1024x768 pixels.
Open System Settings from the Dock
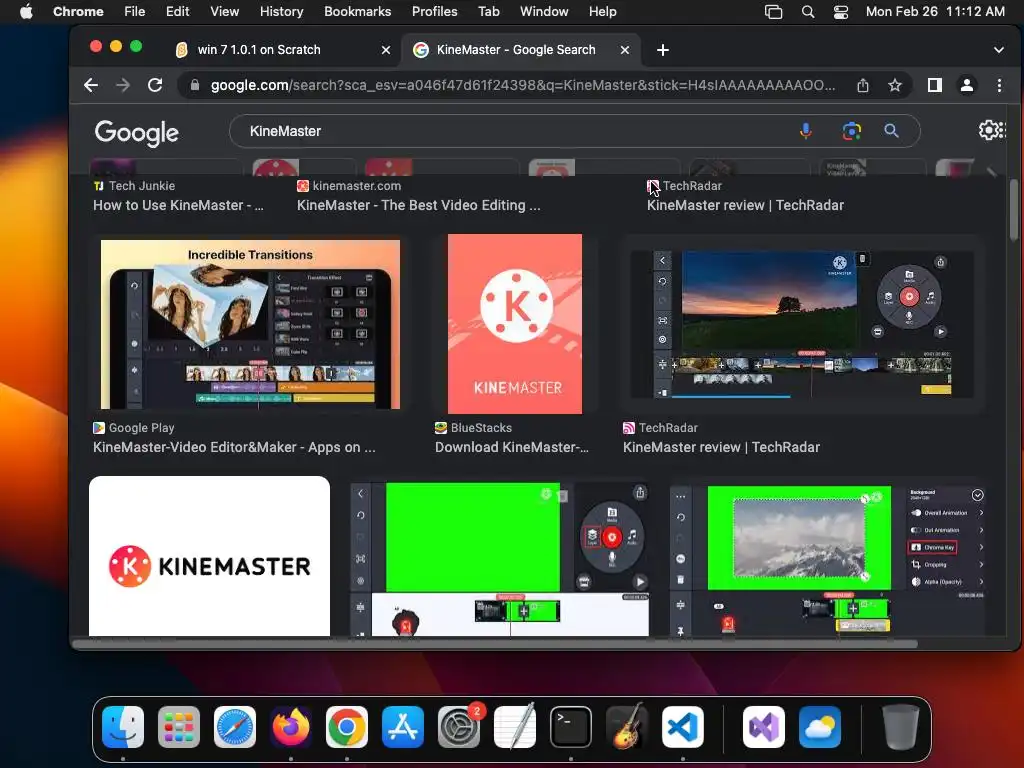click(x=458, y=727)
